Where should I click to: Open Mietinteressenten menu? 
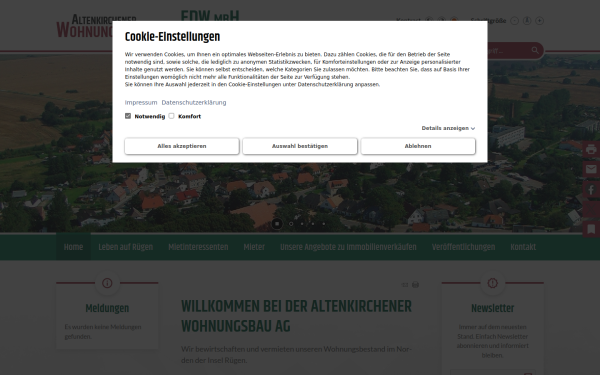pyautogui.click(x=198, y=247)
